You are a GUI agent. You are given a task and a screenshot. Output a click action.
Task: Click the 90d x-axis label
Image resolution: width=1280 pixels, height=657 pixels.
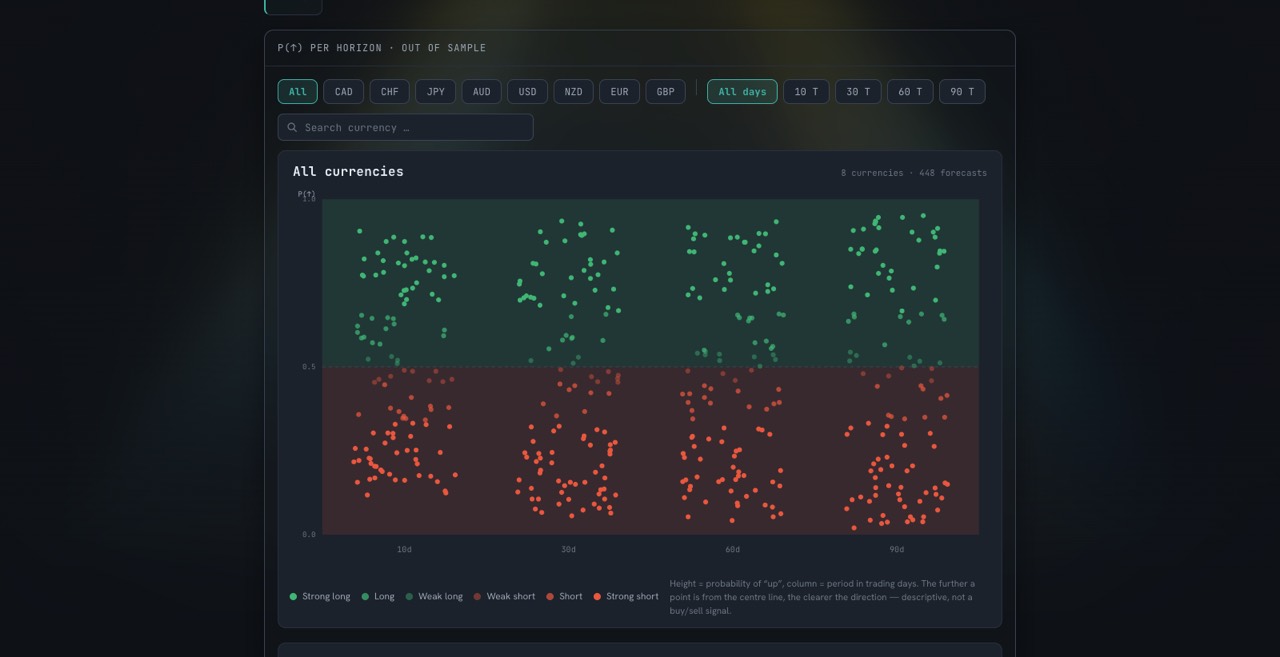pos(897,550)
